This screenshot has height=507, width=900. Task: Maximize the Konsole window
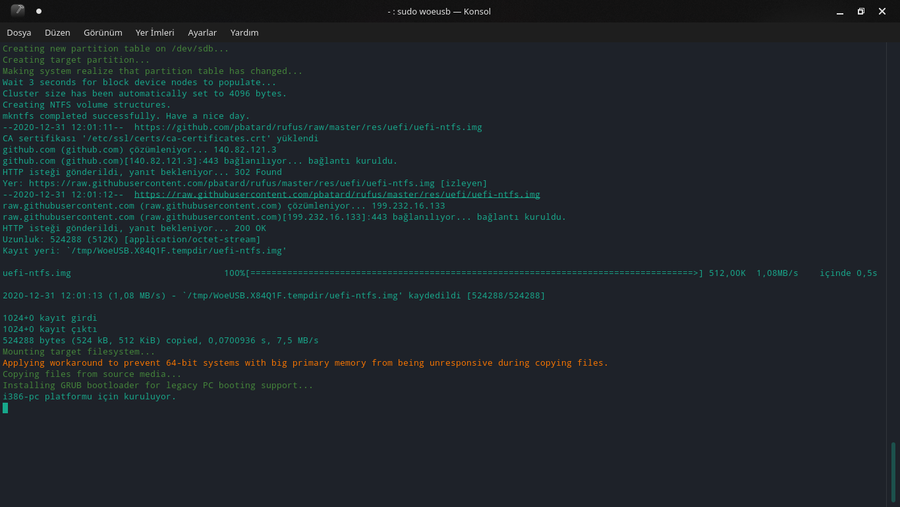(861, 11)
